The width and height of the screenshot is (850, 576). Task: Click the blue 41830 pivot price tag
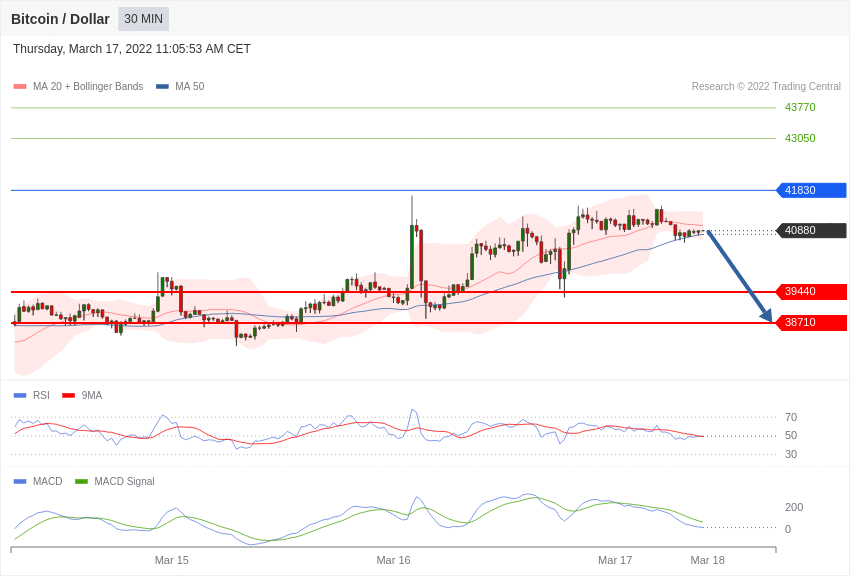(x=812, y=190)
